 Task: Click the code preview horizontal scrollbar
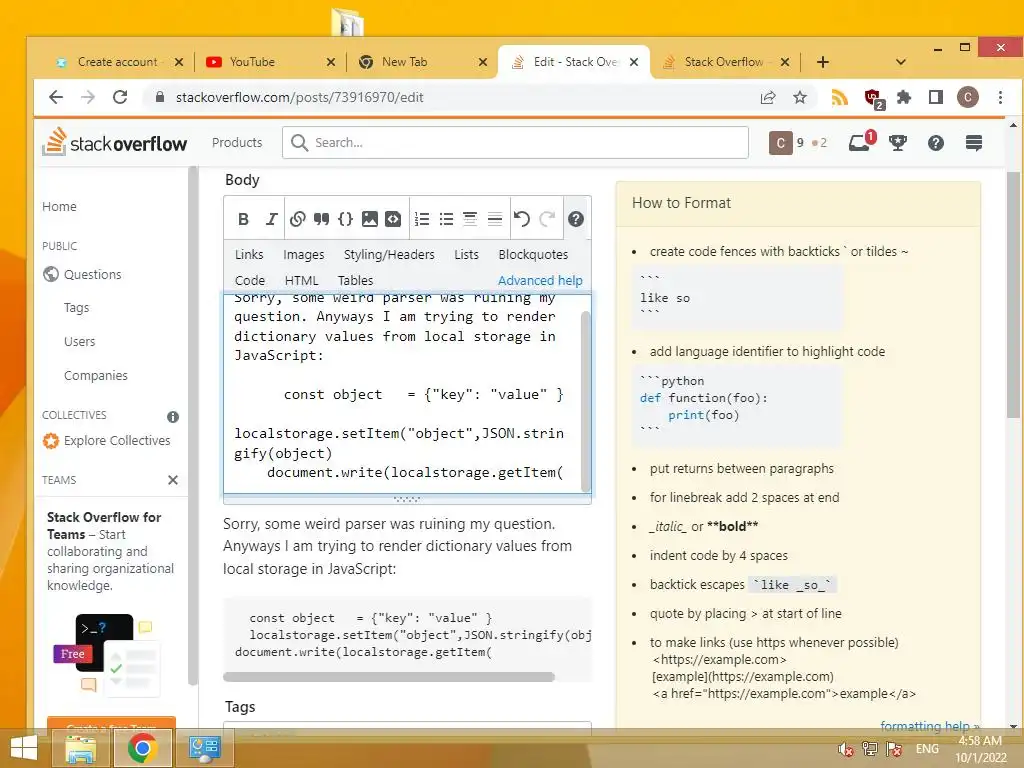click(389, 677)
